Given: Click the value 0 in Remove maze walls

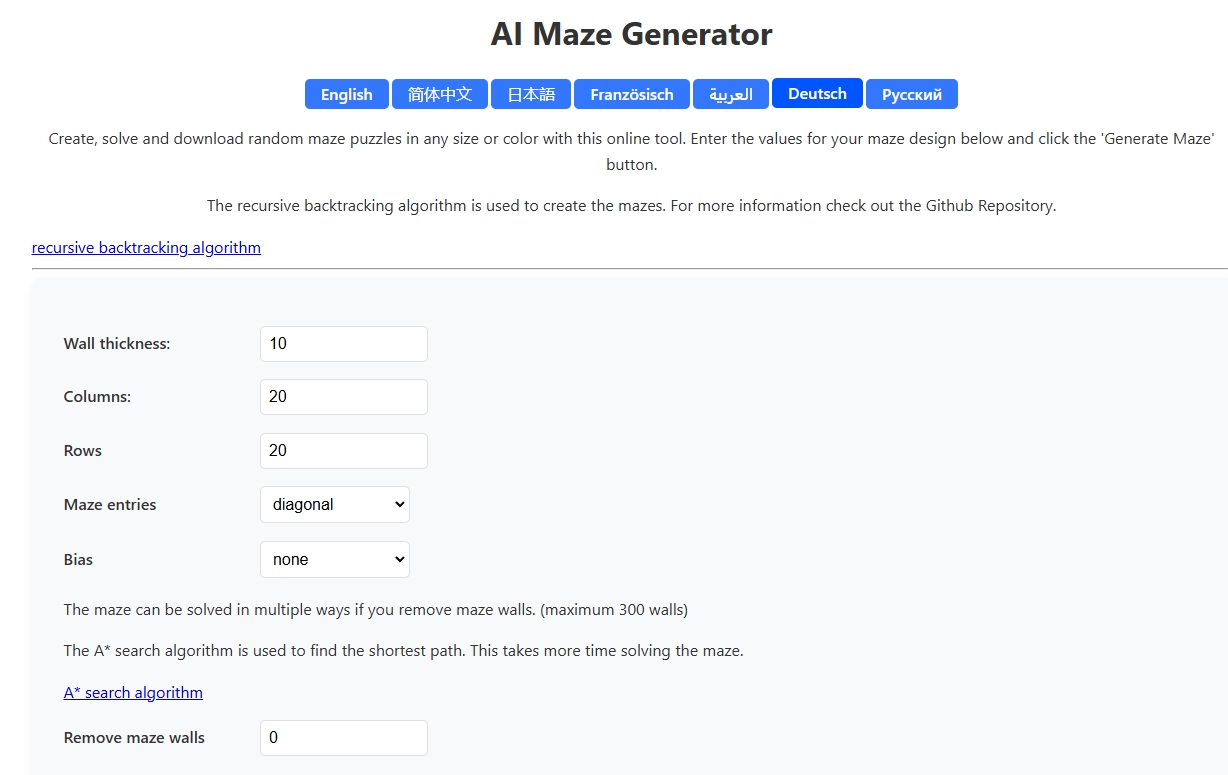Looking at the screenshot, I should coord(343,737).
